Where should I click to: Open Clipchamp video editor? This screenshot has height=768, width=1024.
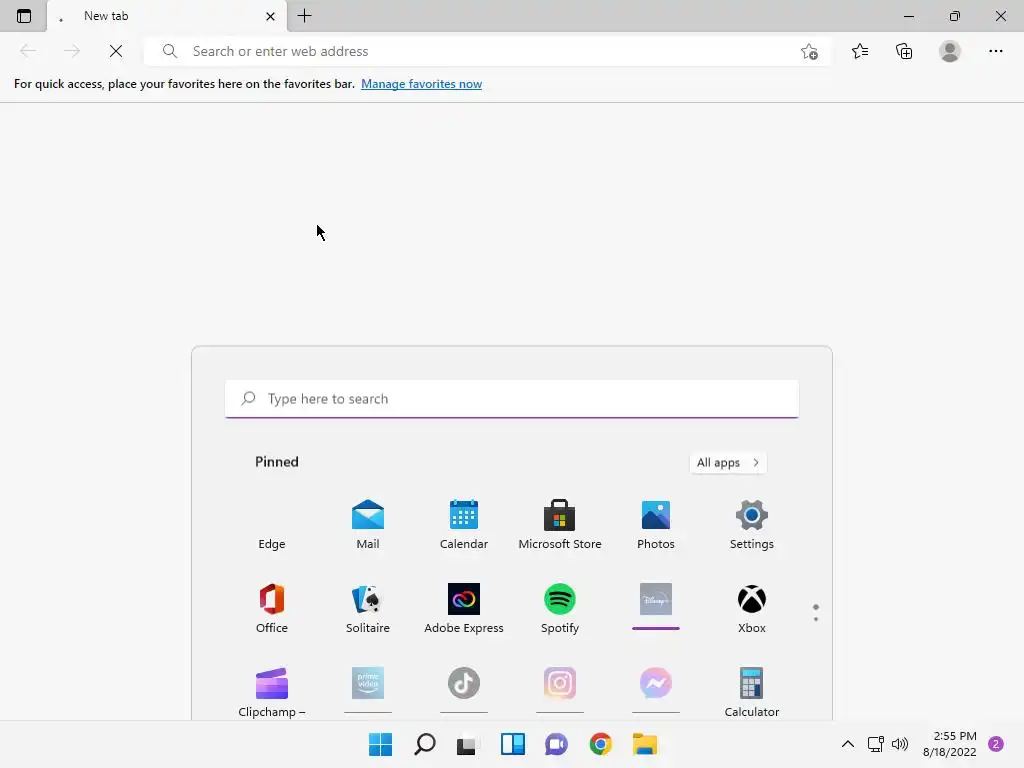[272, 692]
